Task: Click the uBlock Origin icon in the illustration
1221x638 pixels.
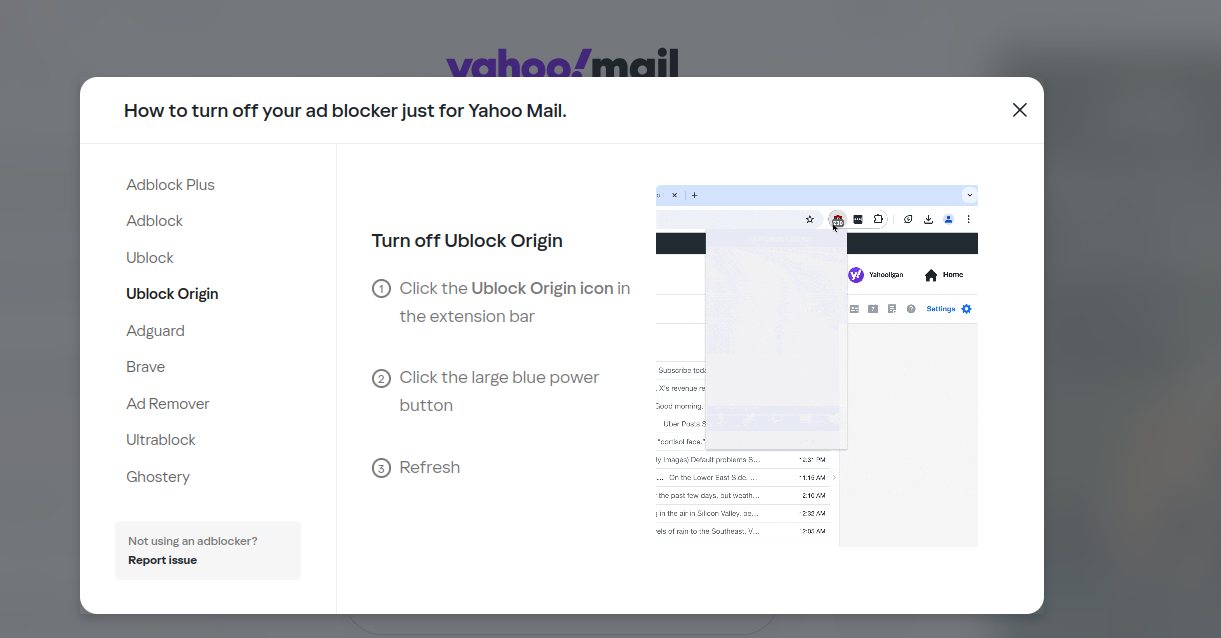Action: [x=837, y=219]
